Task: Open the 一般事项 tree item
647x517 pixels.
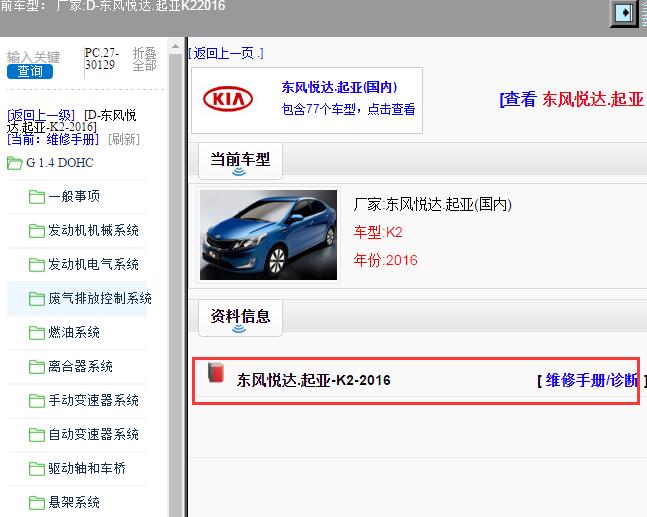Action: coord(74,196)
